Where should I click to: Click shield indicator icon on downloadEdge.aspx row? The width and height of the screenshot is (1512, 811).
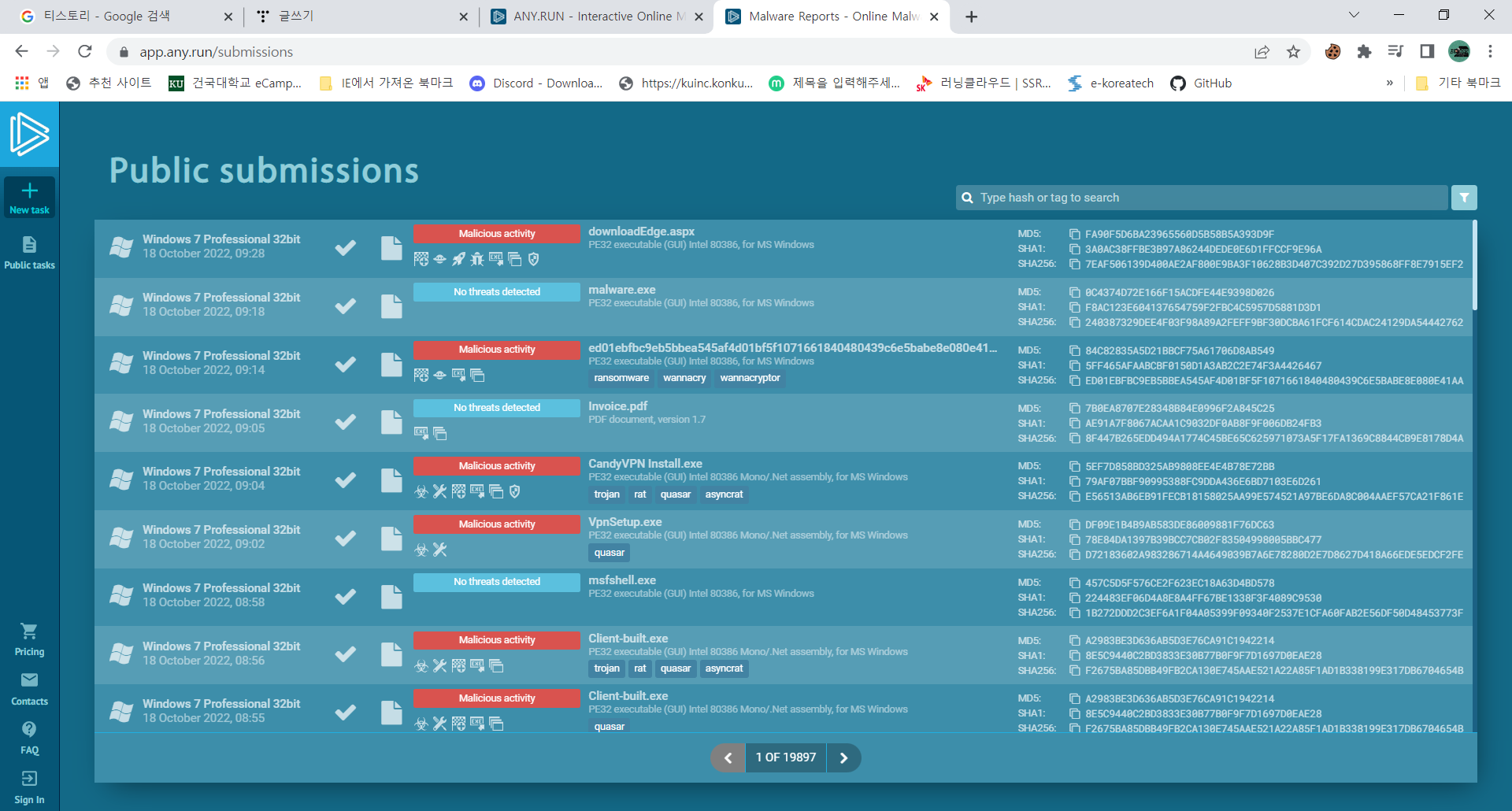tap(533, 259)
